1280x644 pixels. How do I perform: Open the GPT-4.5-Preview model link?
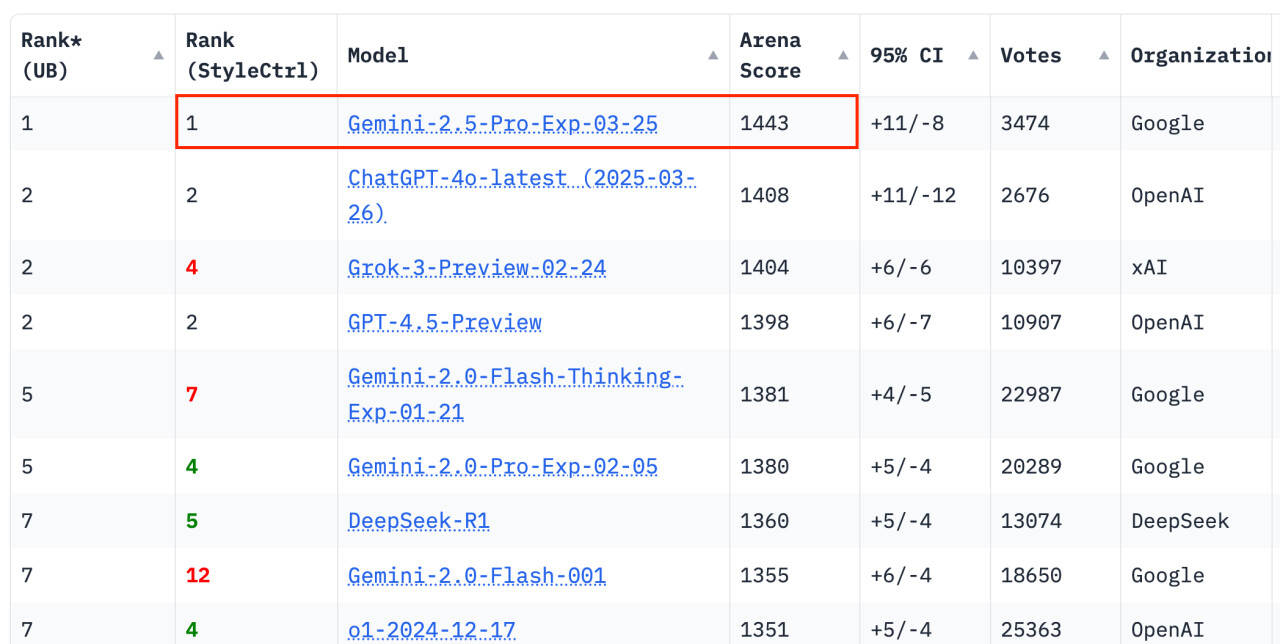coord(444,323)
